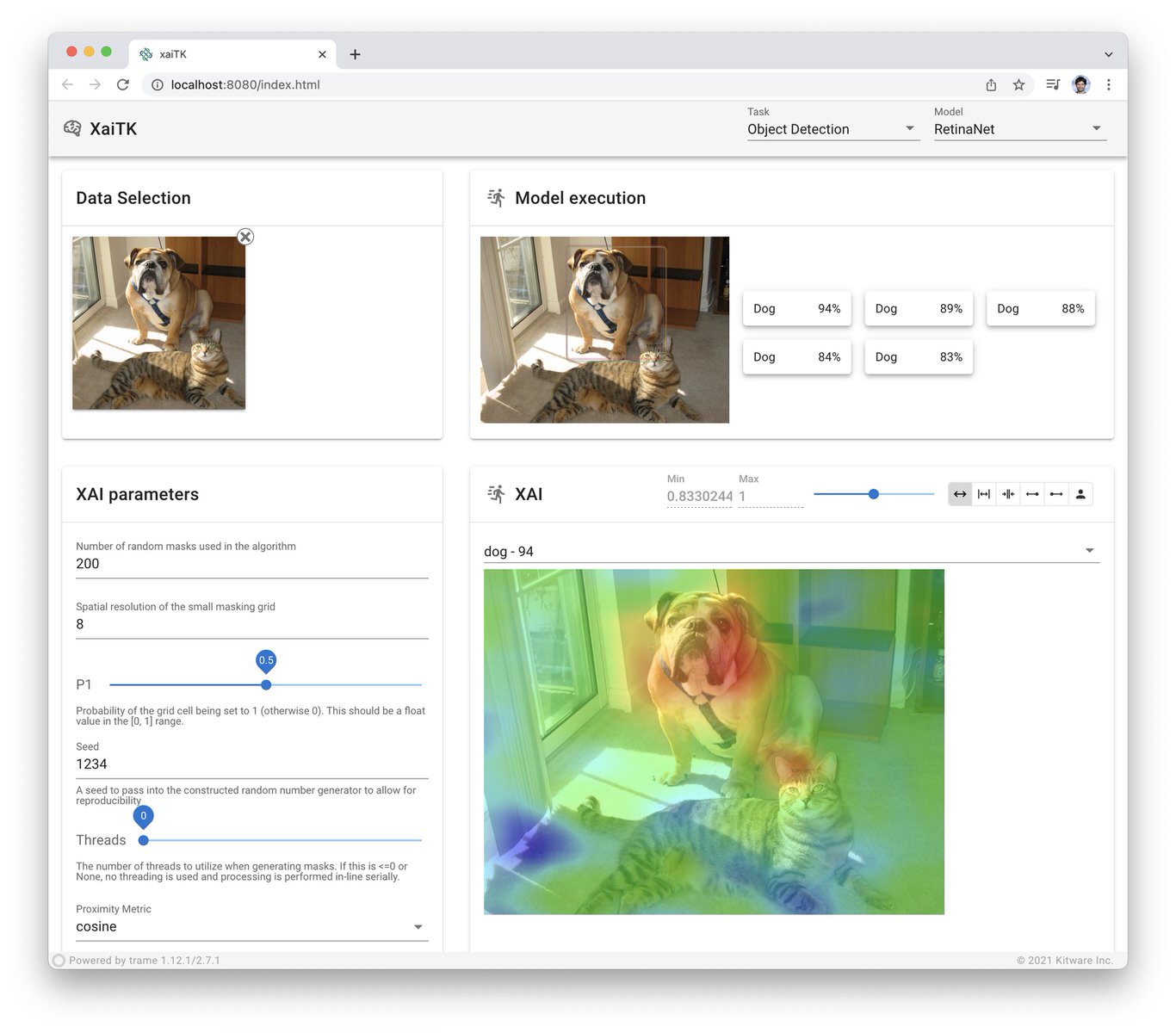This screenshot has height=1033, width=1176.
Task: Select the Dog 94% detection result
Action: 796,308
